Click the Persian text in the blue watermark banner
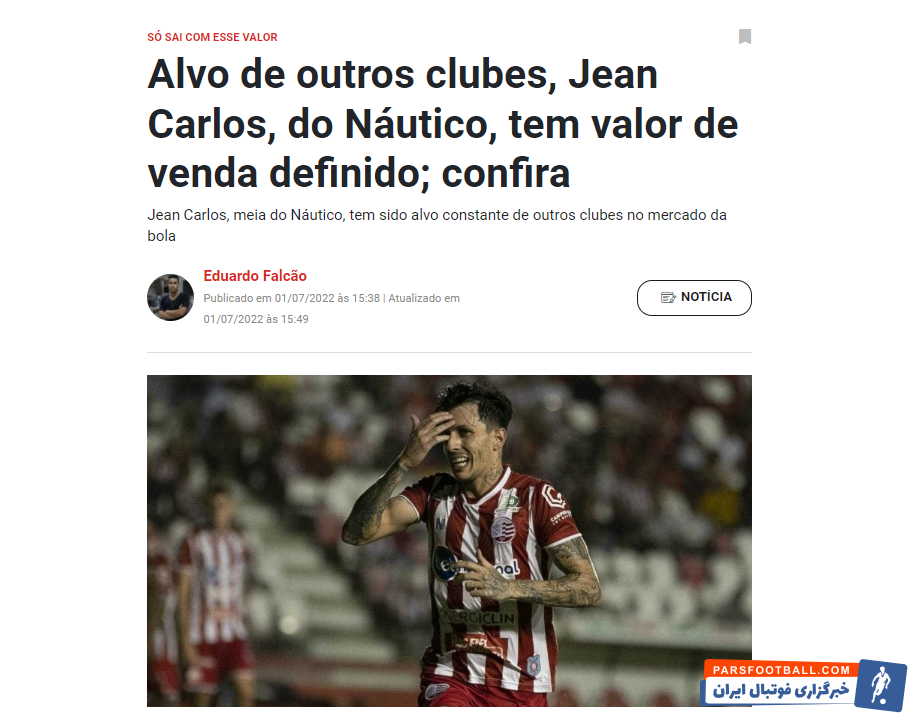This screenshot has height=713, width=908. tap(780, 690)
